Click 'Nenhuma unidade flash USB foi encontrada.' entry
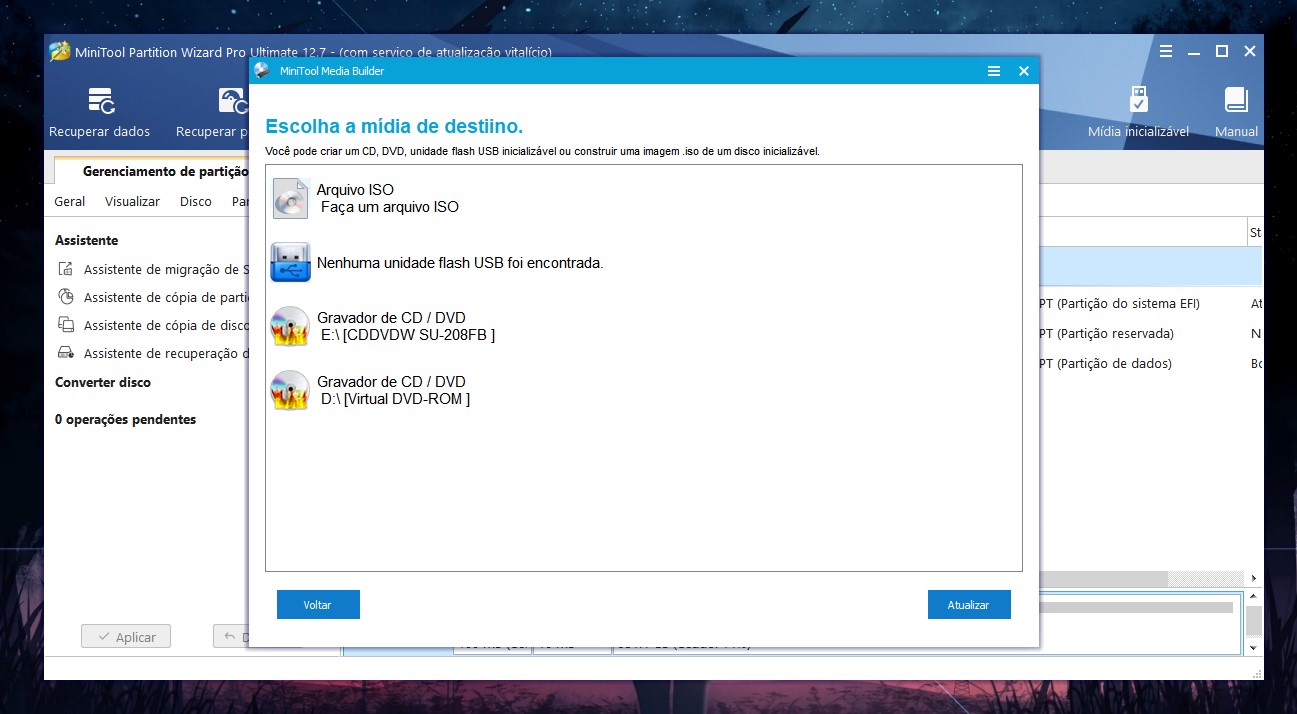 pos(460,263)
